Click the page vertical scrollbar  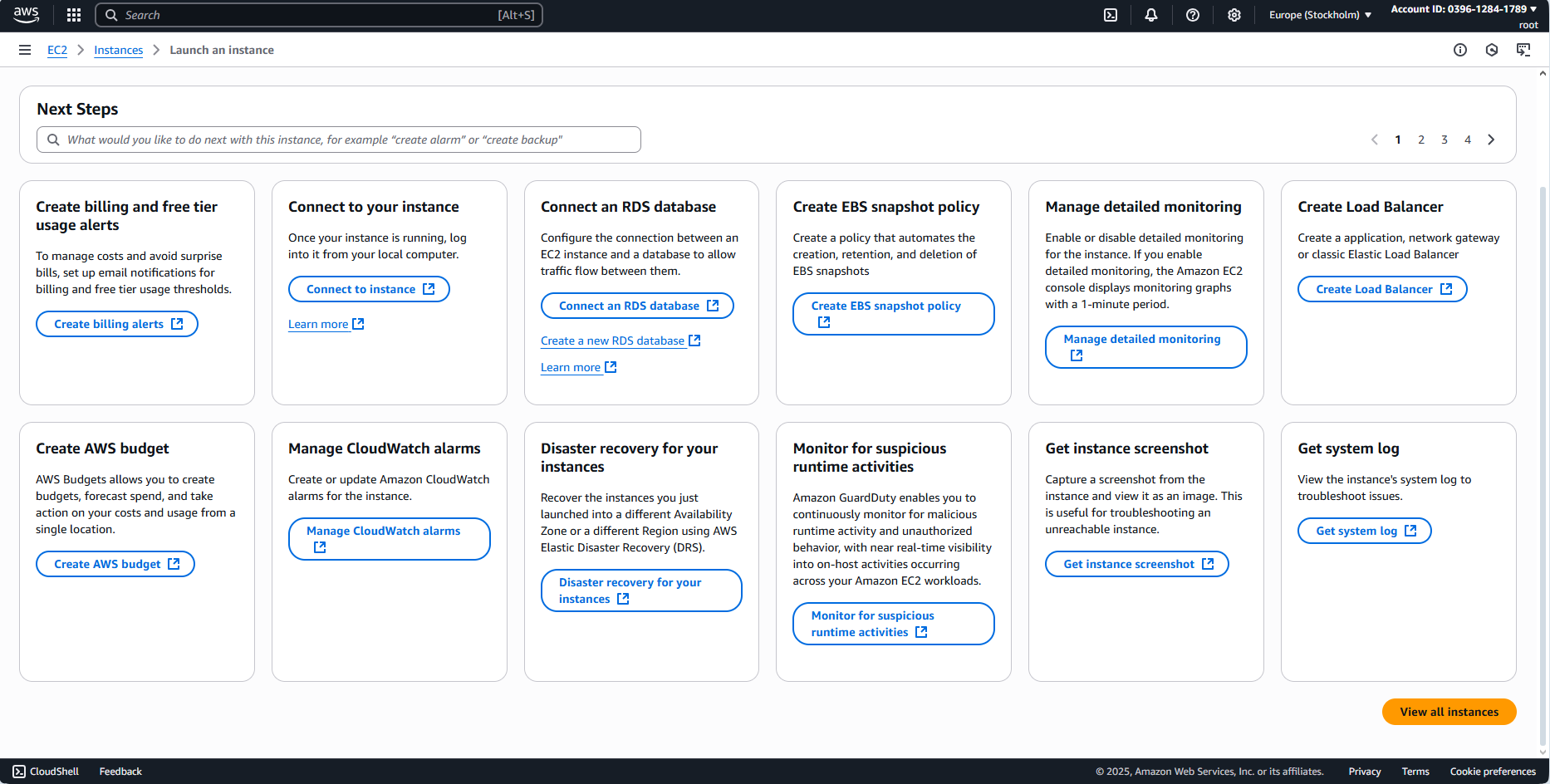(1543, 415)
